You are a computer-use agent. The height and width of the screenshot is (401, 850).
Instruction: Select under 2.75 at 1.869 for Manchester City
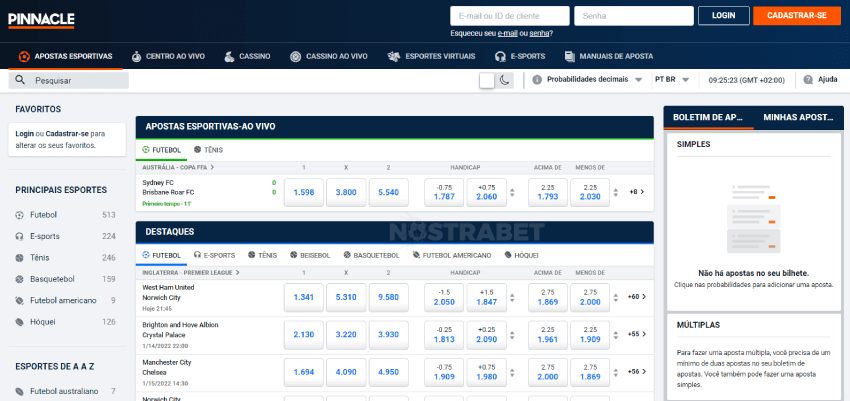[x=590, y=372]
